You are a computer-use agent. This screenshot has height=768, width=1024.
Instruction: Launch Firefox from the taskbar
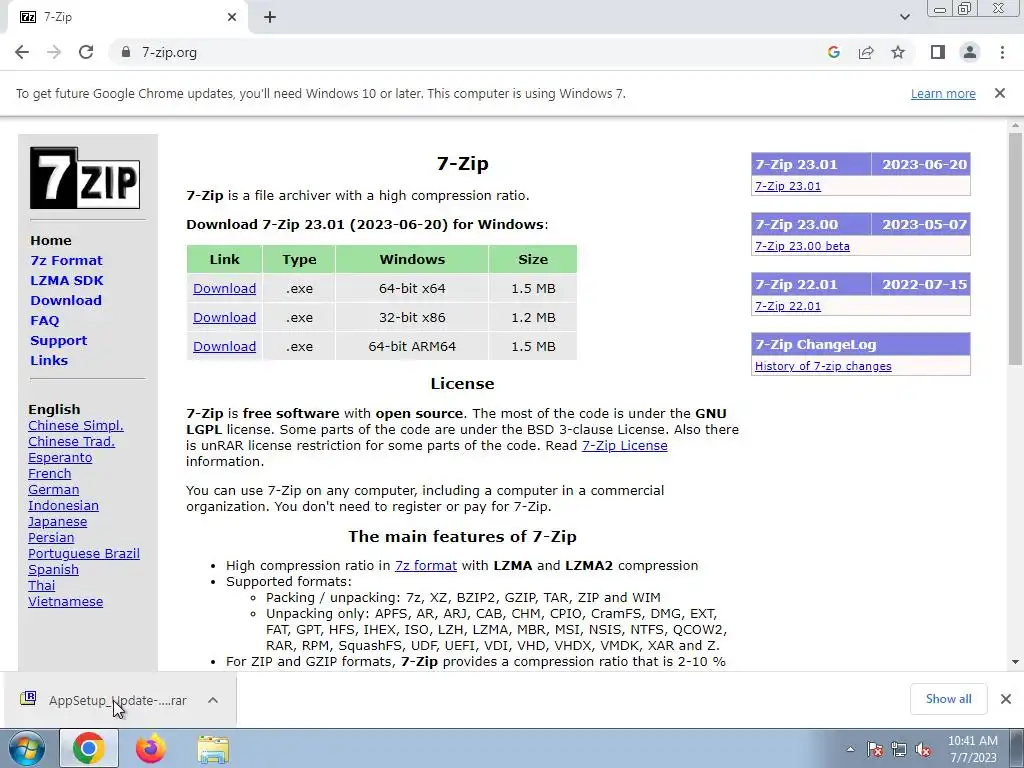(x=150, y=748)
